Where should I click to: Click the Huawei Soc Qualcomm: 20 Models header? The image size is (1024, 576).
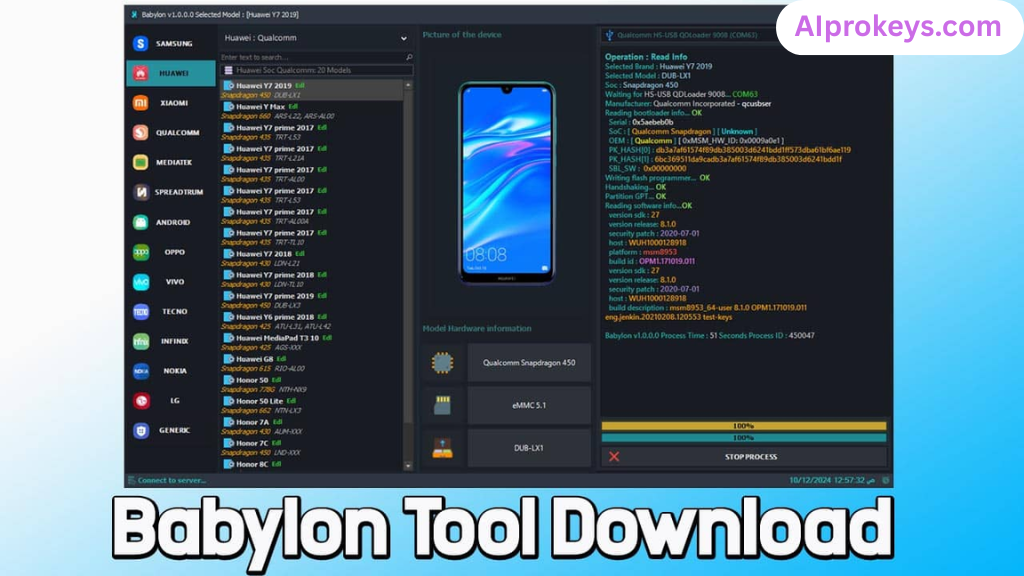(317, 70)
